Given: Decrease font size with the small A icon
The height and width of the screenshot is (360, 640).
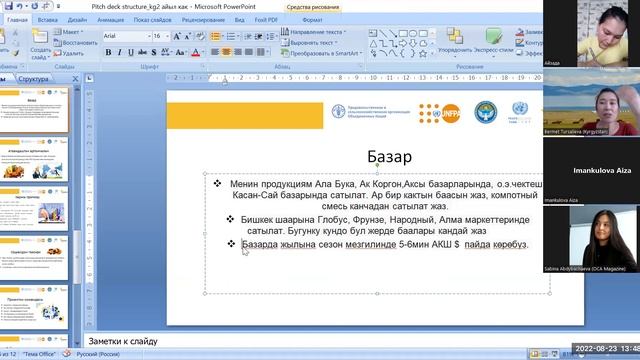Looking at the screenshot, I should point(188,36).
